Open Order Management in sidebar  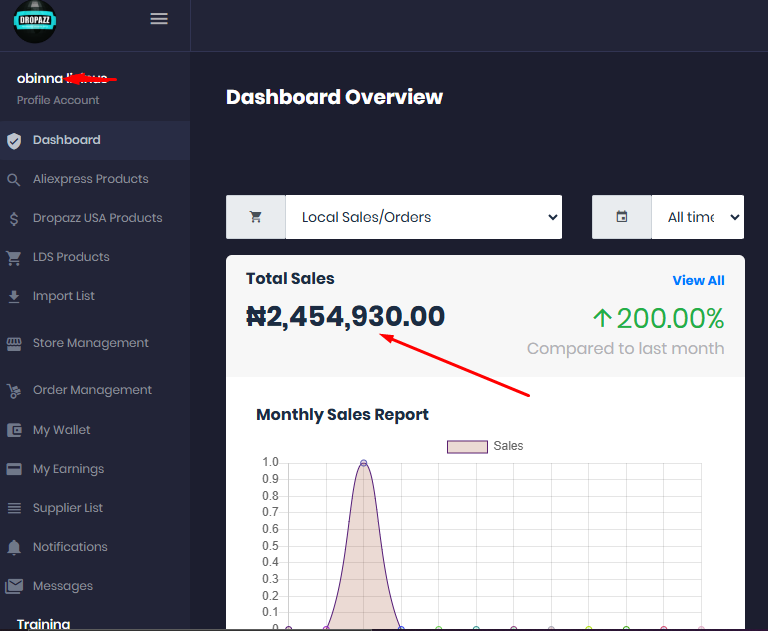(92, 390)
